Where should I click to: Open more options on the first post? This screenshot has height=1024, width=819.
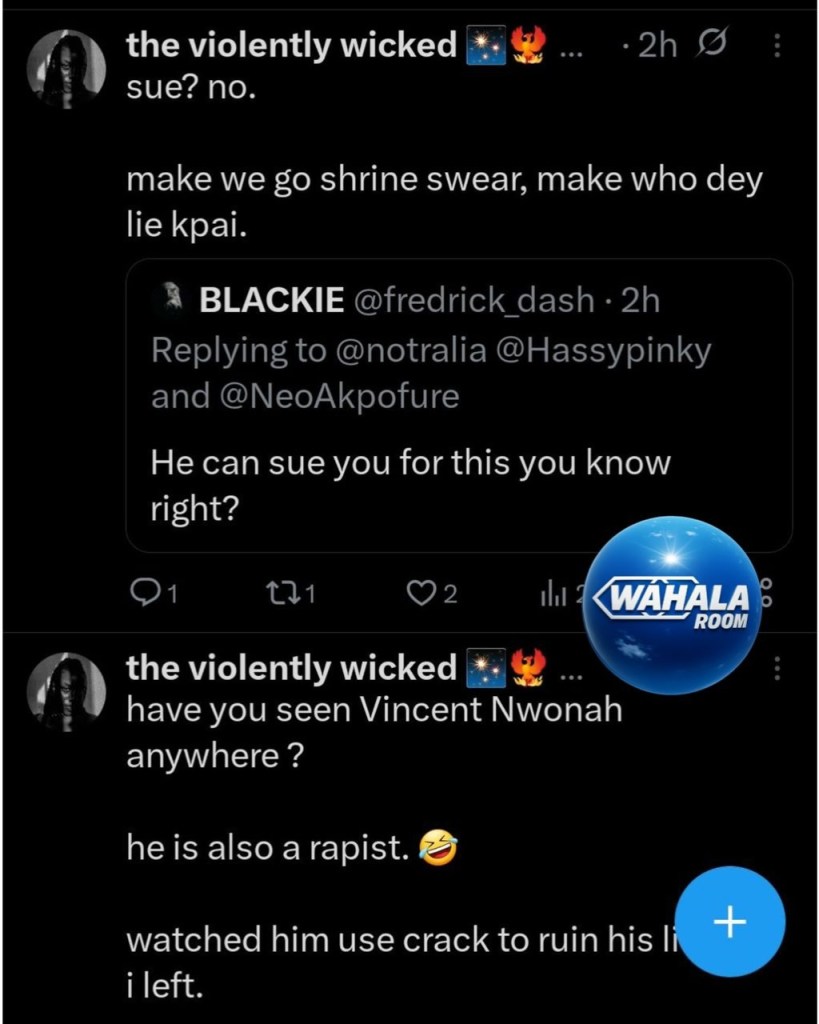click(x=779, y=46)
